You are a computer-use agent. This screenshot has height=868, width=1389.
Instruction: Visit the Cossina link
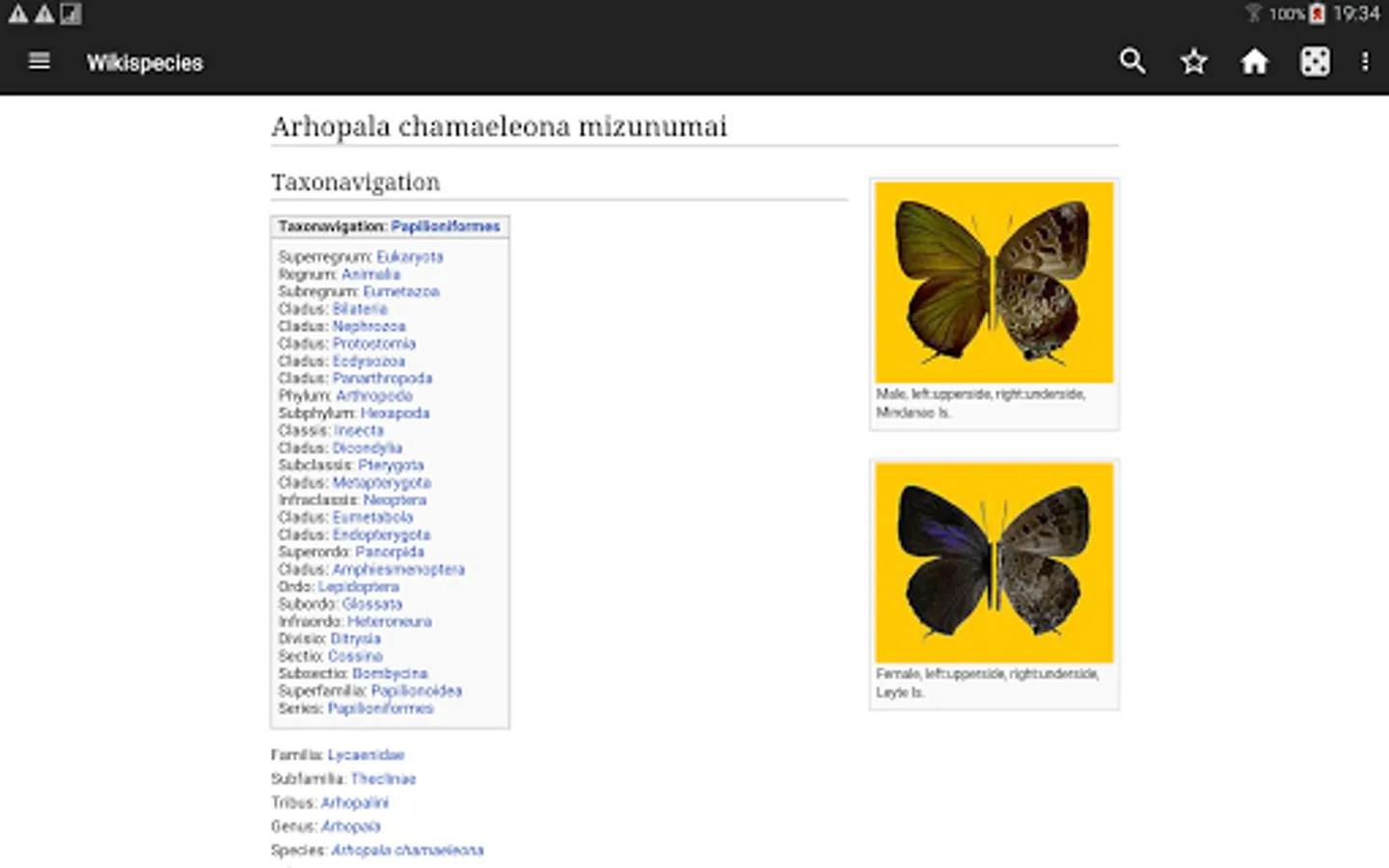click(x=355, y=656)
